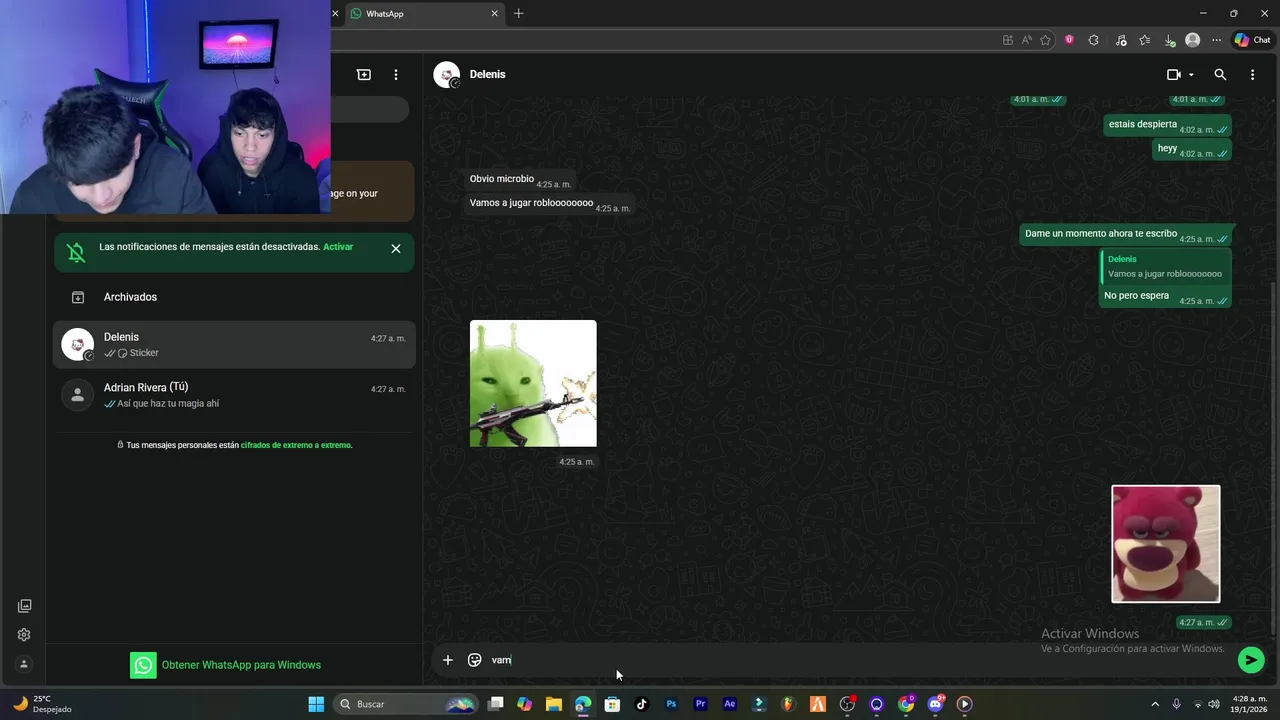Focus the message input field

[860, 660]
